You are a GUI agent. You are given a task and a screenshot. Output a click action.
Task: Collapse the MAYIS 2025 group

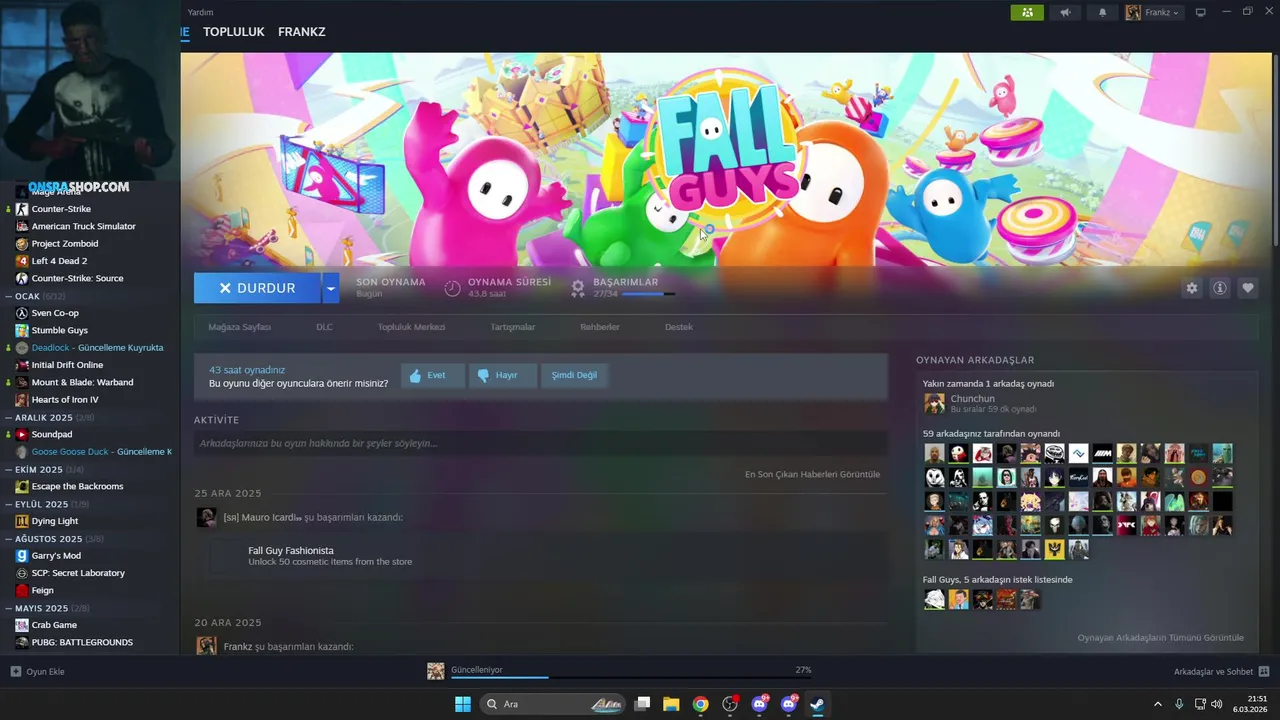[x=48, y=608]
